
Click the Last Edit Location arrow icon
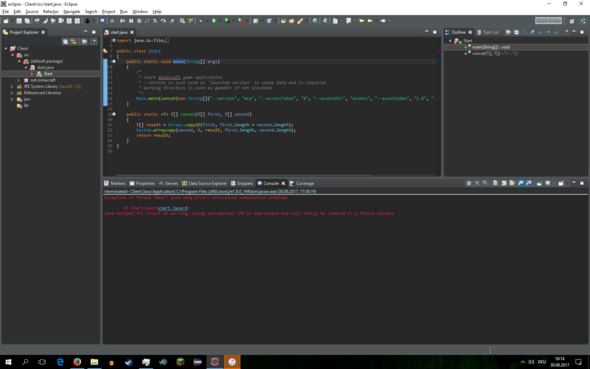(x=361, y=21)
